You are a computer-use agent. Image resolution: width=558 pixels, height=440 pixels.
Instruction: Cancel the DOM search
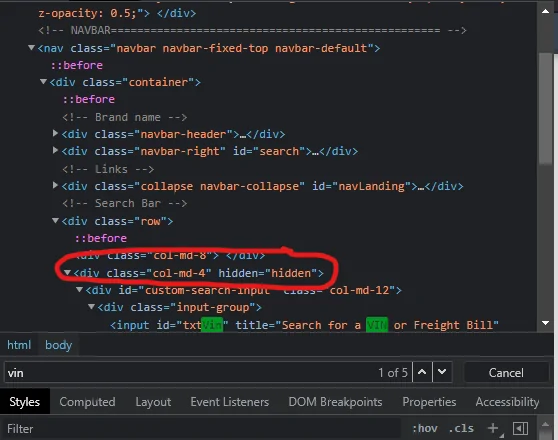[x=506, y=373]
